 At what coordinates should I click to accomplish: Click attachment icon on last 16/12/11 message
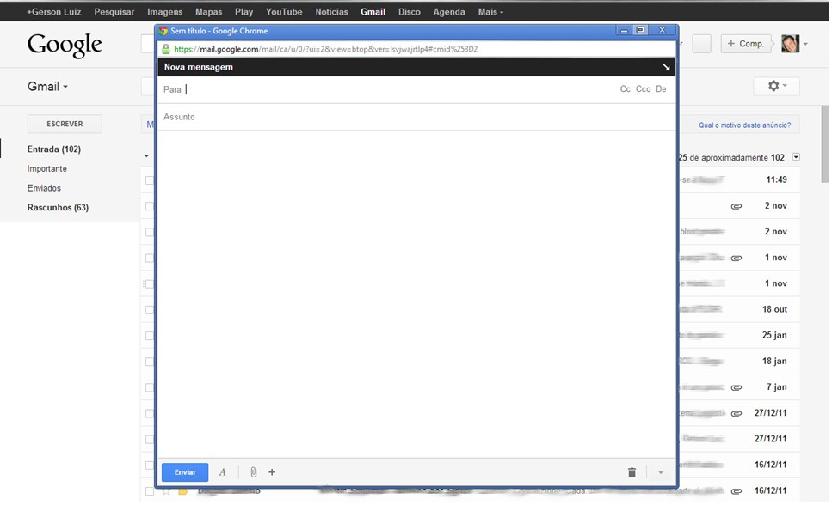click(x=736, y=492)
